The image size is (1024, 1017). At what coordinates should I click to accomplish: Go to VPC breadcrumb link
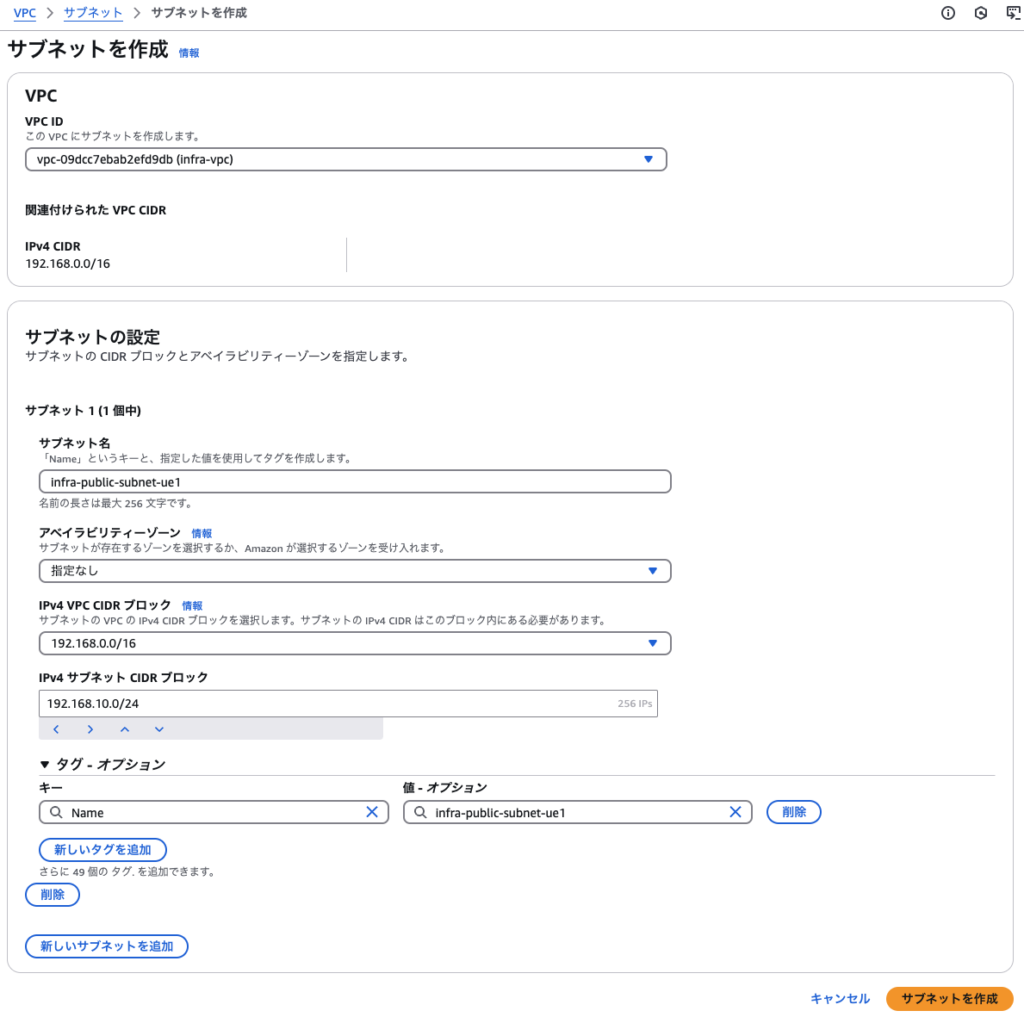click(24, 13)
